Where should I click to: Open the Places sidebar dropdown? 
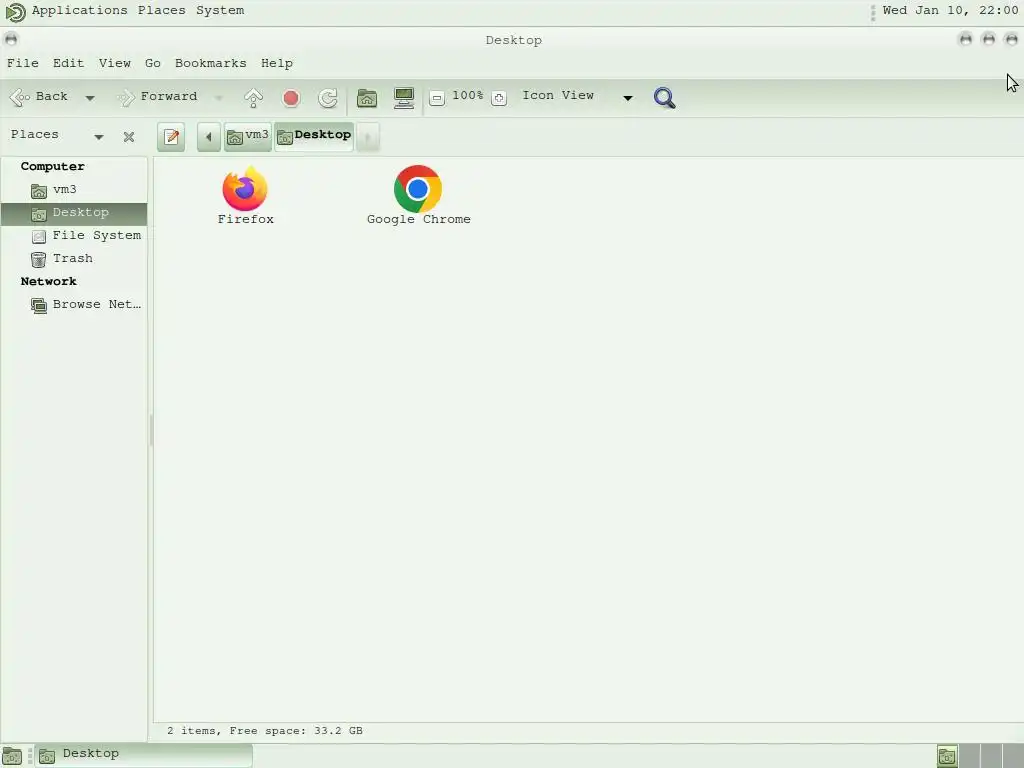click(x=57, y=135)
